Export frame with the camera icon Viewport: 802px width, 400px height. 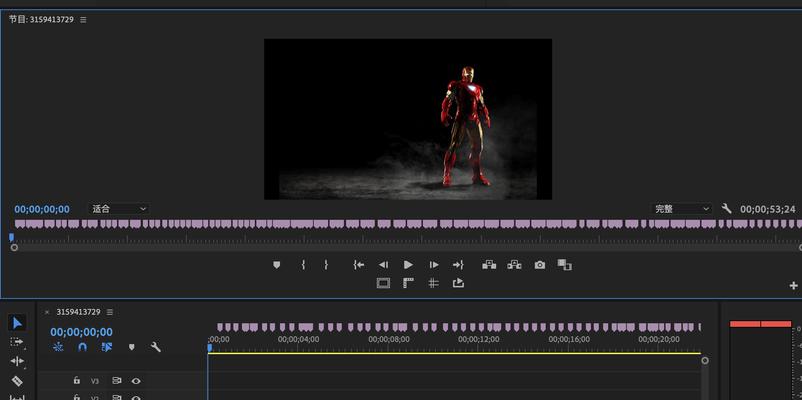(x=540, y=265)
